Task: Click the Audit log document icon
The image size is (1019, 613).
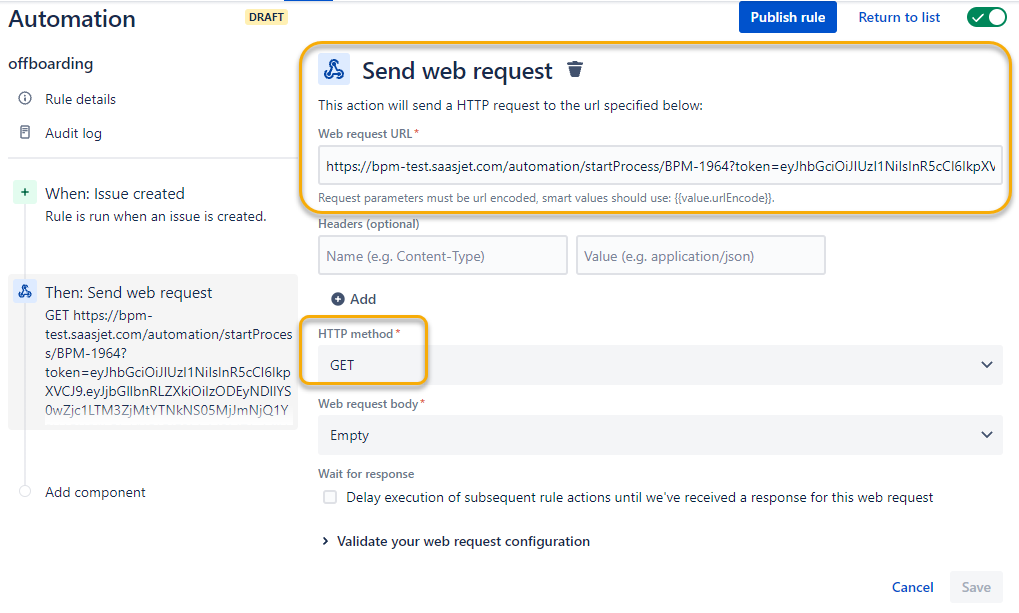Action: click(25, 133)
